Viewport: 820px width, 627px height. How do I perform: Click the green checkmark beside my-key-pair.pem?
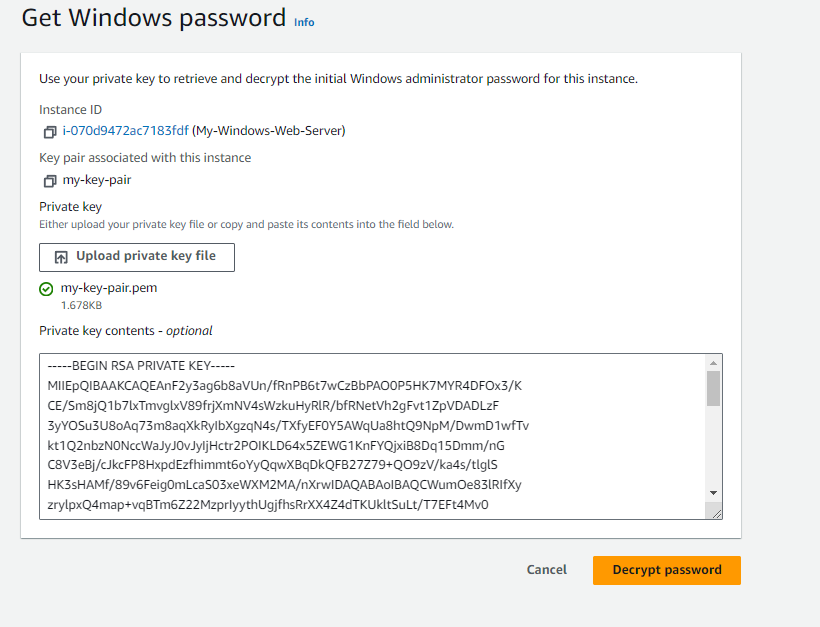coord(46,288)
